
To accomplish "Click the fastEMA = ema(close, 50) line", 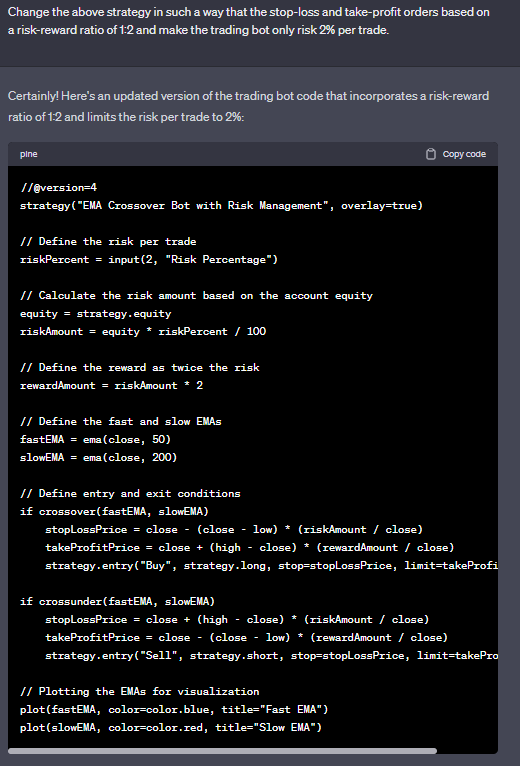I will point(95,440).
